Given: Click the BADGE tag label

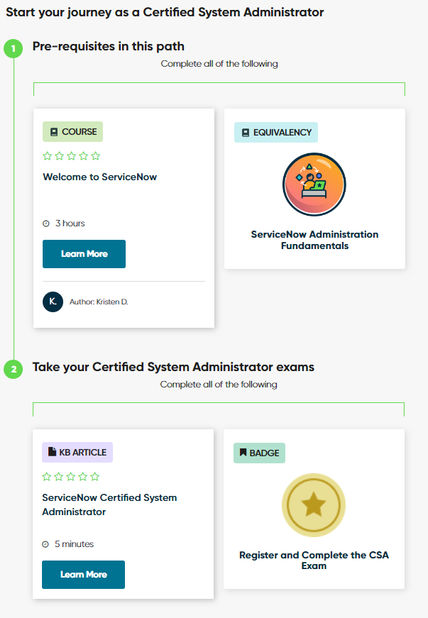Looking at the screenshot, I should pos(259,453).
